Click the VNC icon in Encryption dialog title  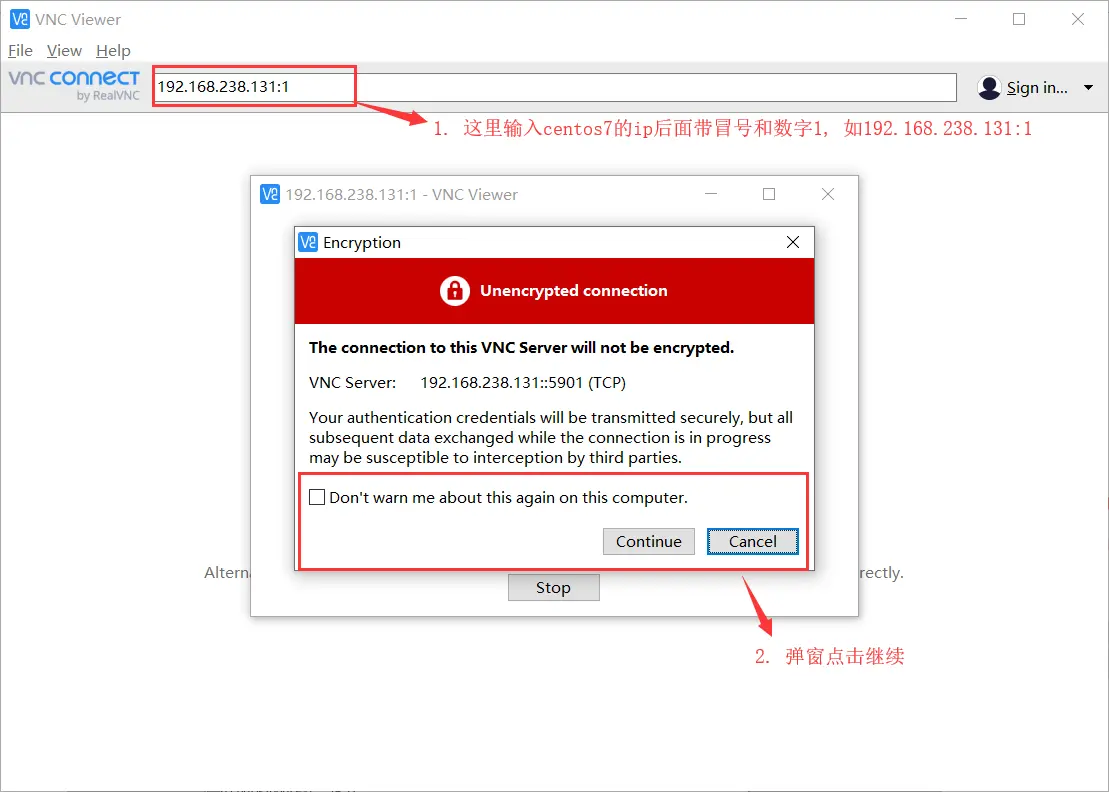click(308, 243)
